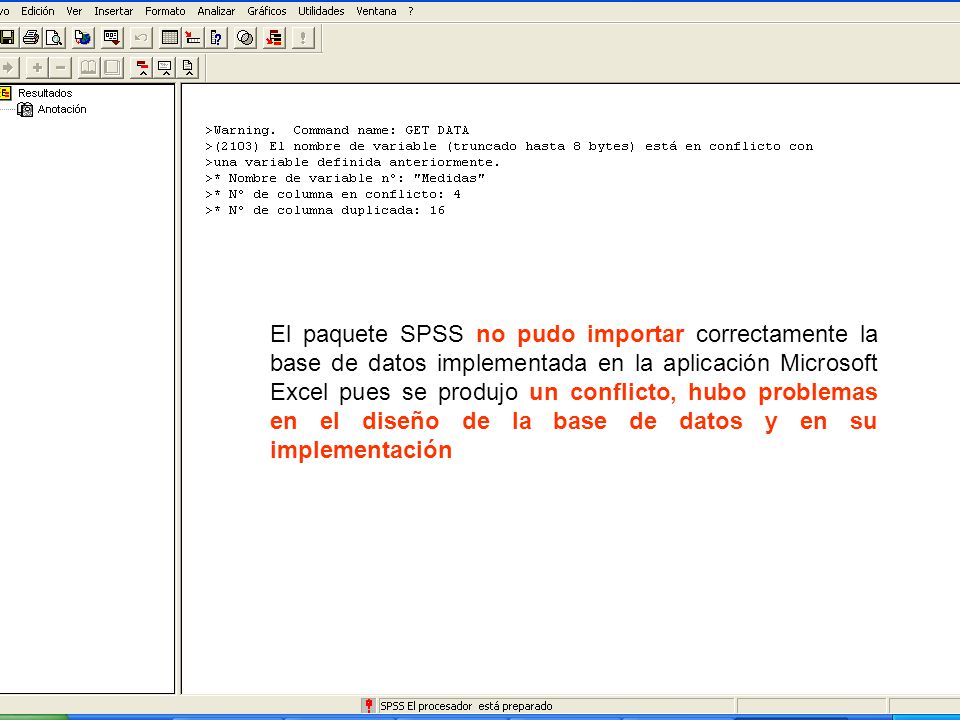The height and width of the screenshot is (720, 960).
Task: Click 'SPSS El procesador está preparado' status
Action: [x=466, y=706]
